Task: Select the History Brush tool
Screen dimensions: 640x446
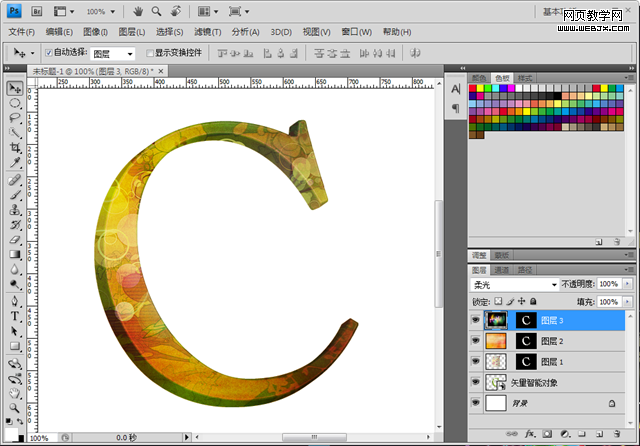Action: 15,225
